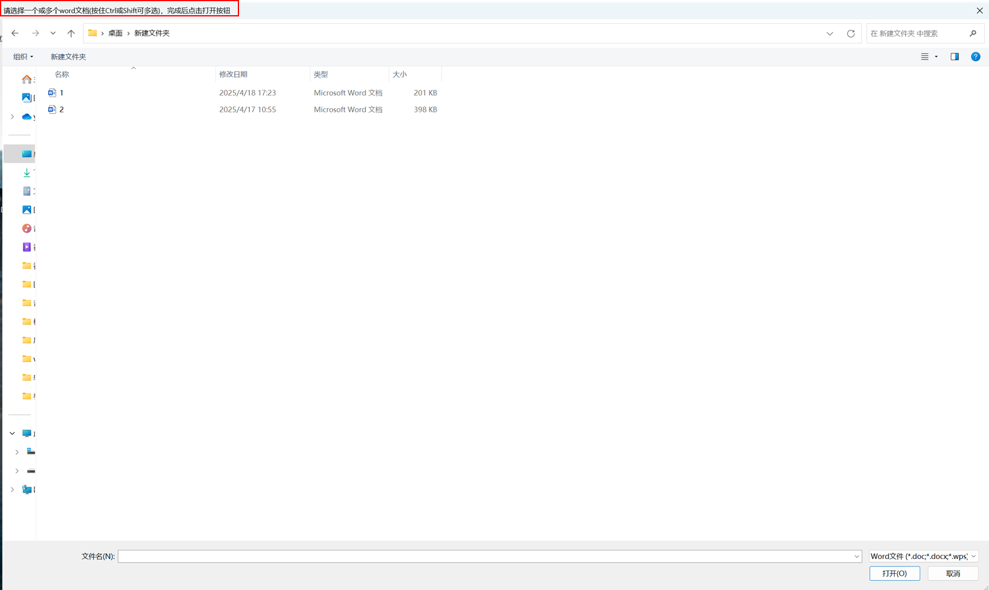Expand the address bar history dropdown
Screen dimensions: 989x590
(830, 33)
